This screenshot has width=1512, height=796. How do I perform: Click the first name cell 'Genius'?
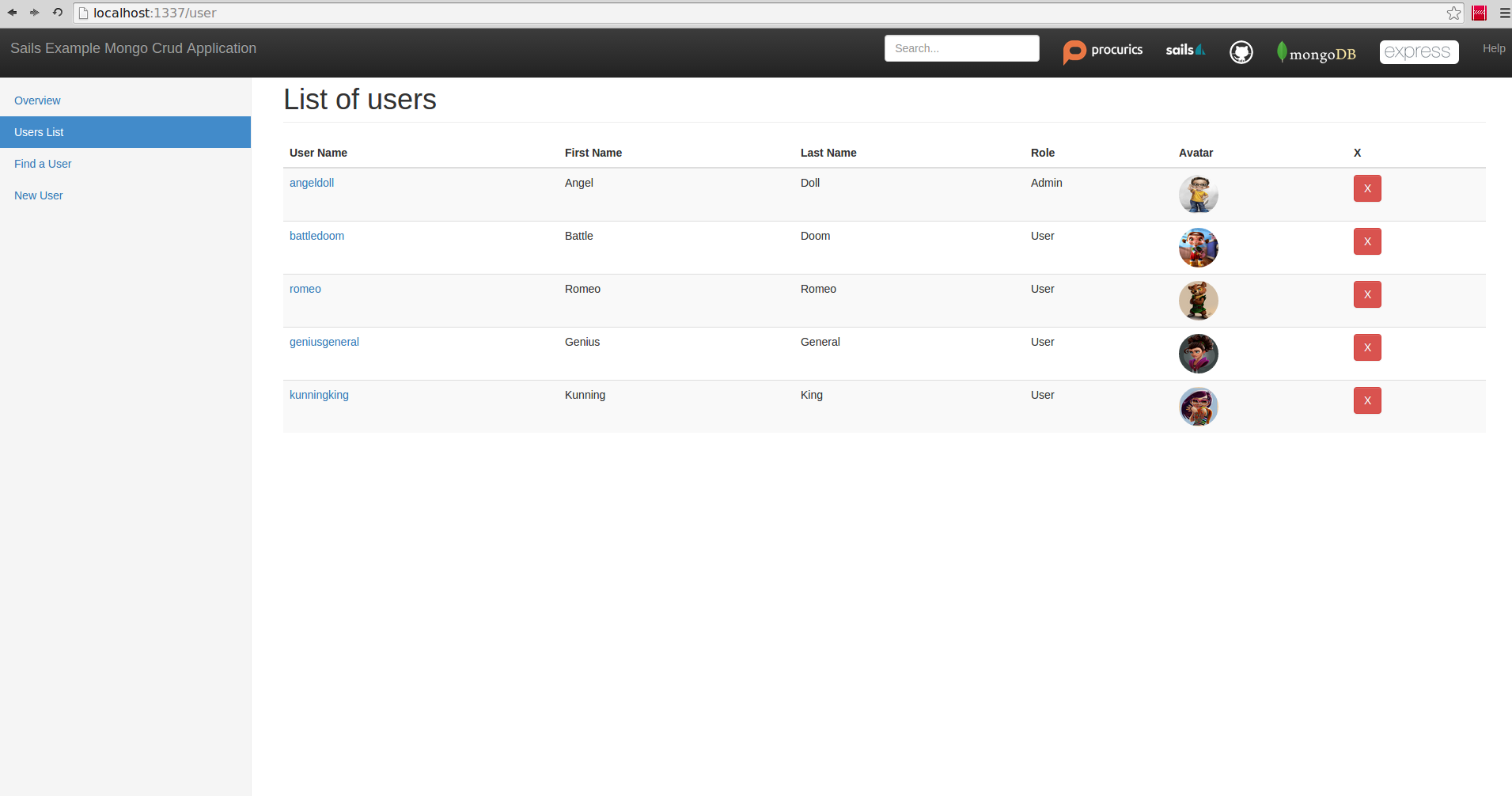(x=582, y=342)
